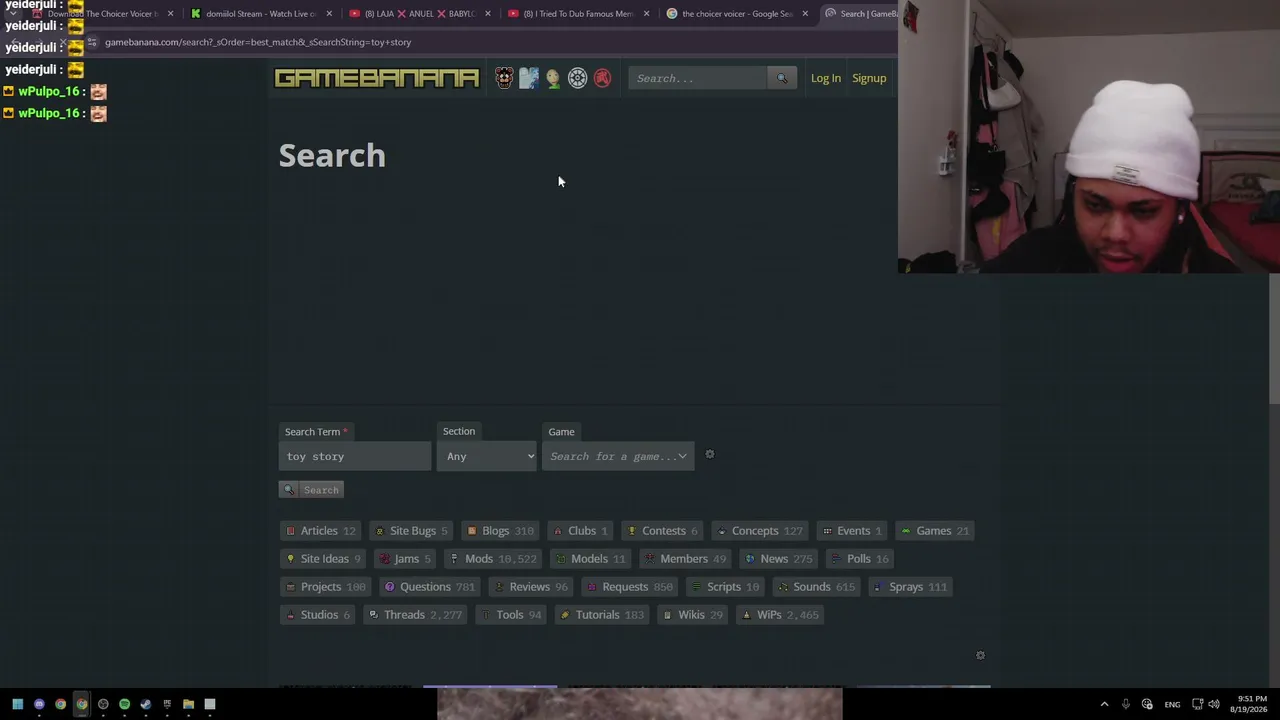Screen dimensions: 1280x720
Task: Click the browser address bar URL
Action: coord(258,42)
